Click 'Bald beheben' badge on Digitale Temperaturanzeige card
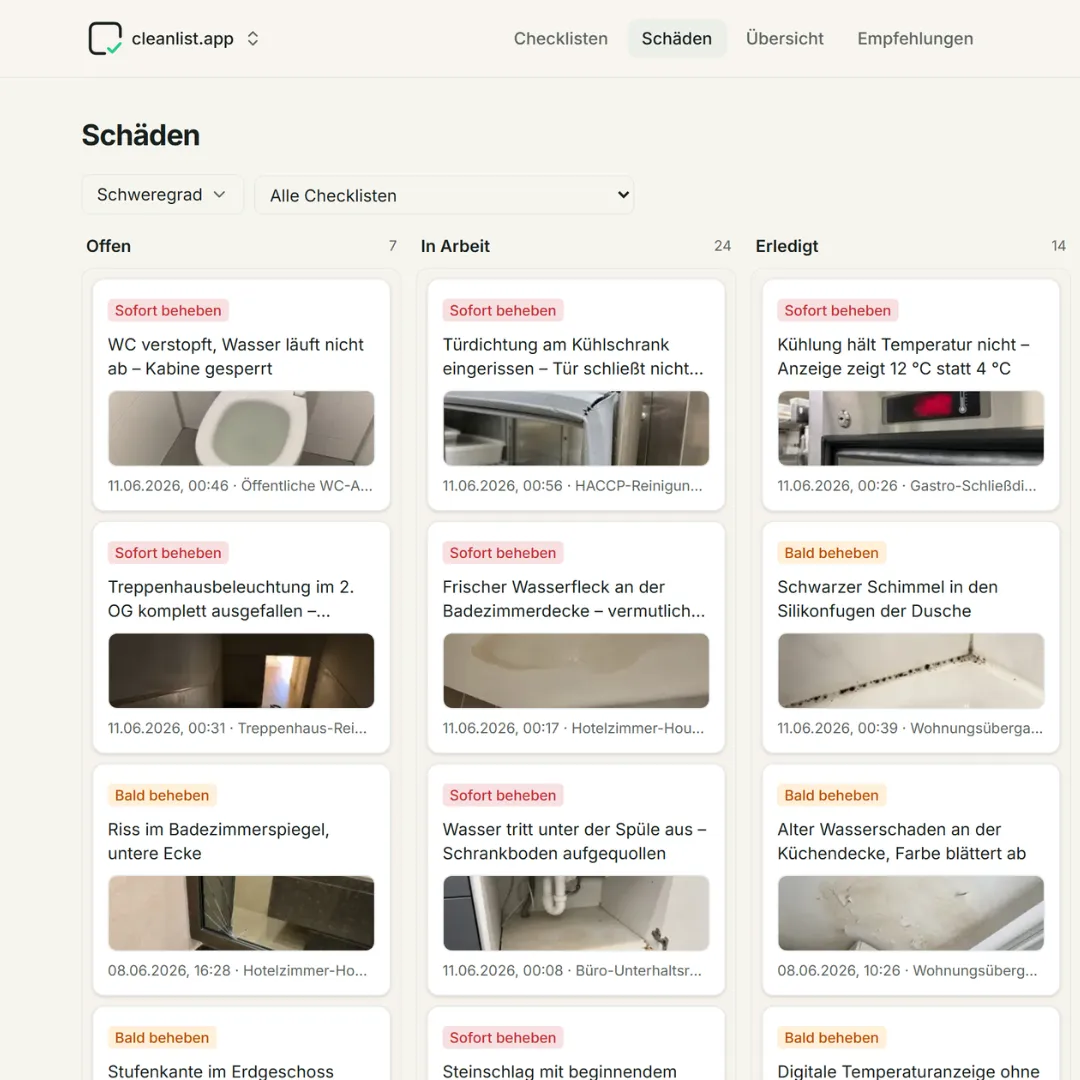Image resolution: width=1080 pixels, height=1080 pixels. click(831, 1038)
